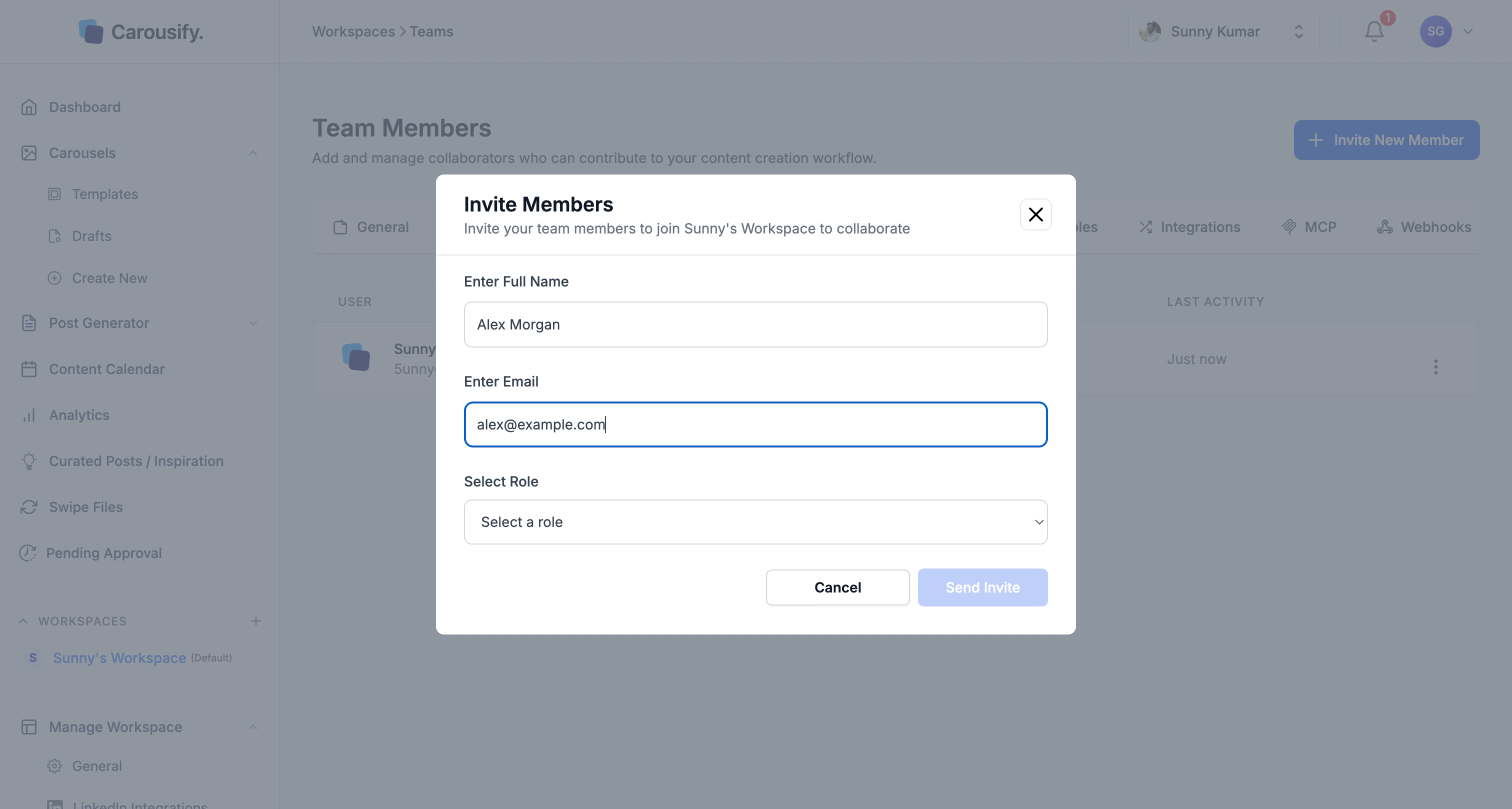The height and width of the screenshot is (809, 1512).
Task: Switch to the General tab
Action: click(371, 227)
